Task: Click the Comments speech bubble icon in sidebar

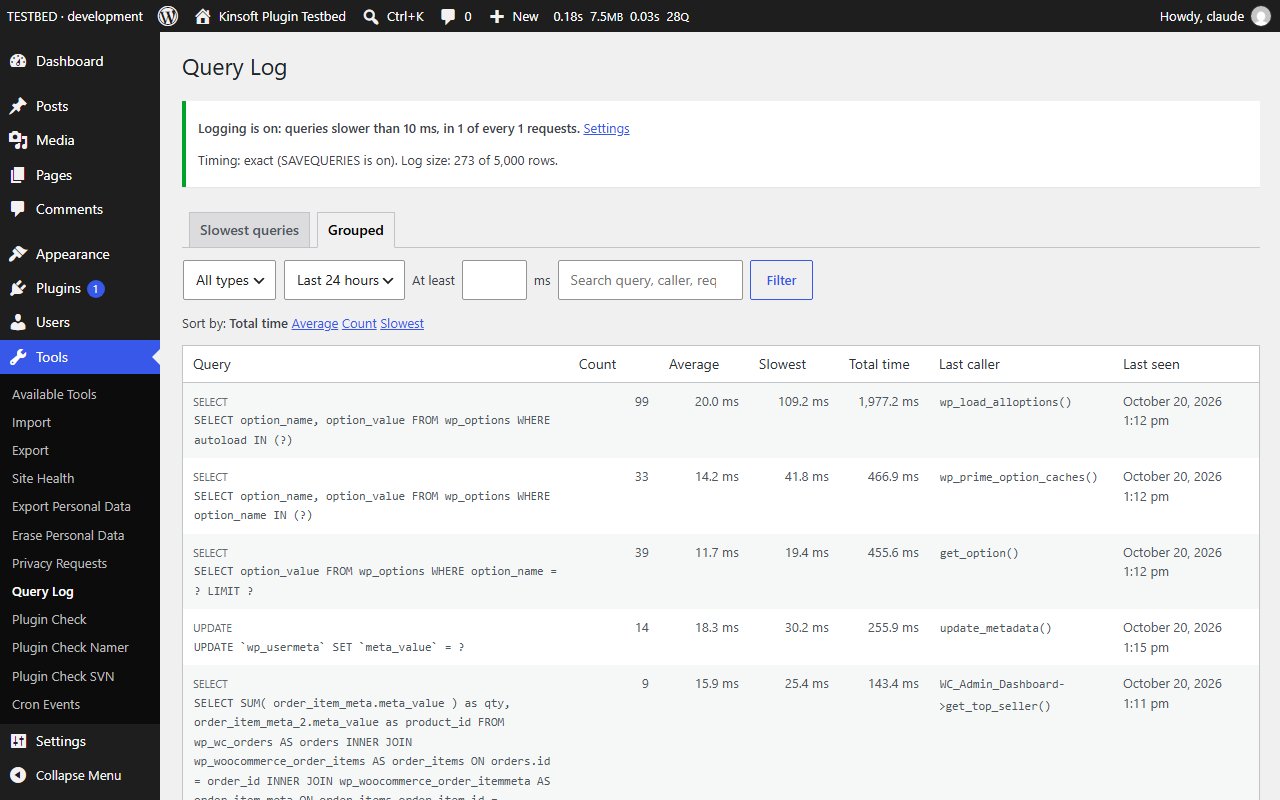Action: (18, 209)
